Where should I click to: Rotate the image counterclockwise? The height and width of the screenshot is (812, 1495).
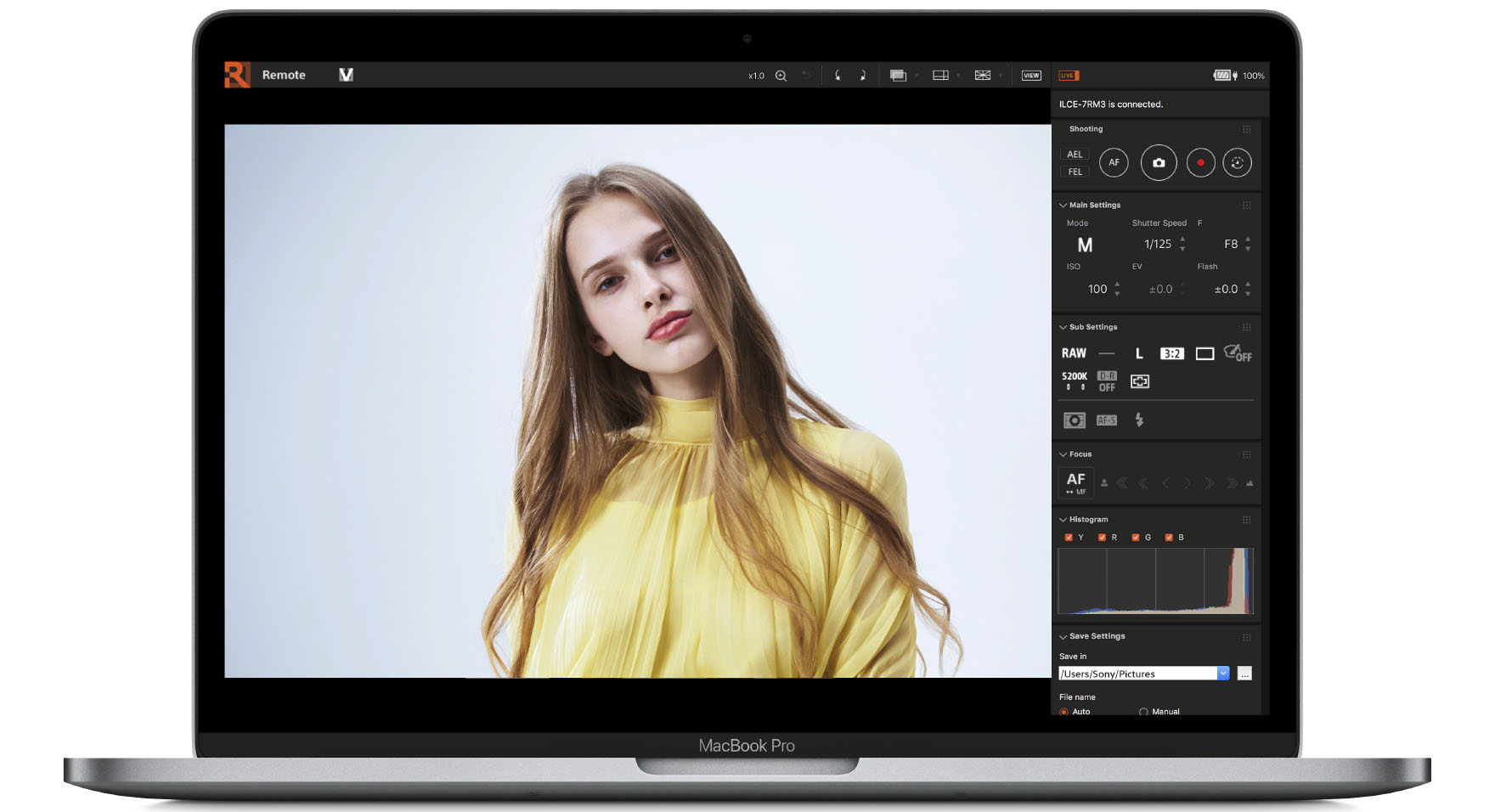click(x=838, y=76)
